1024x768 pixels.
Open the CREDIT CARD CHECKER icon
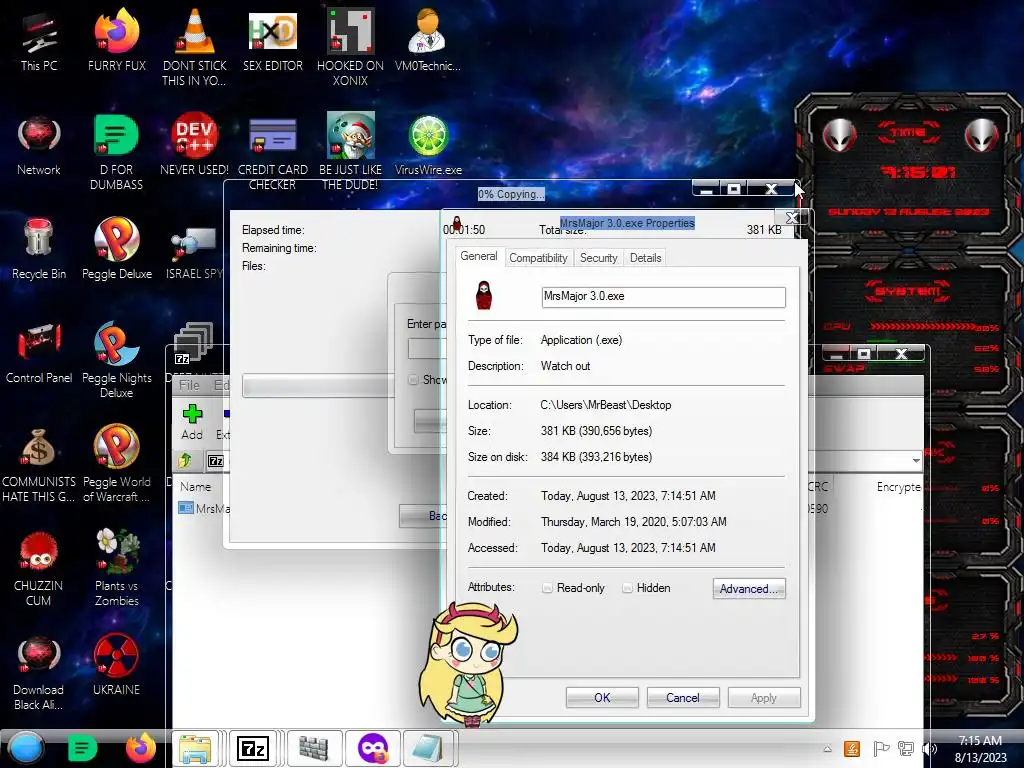(x=272, y=153)
